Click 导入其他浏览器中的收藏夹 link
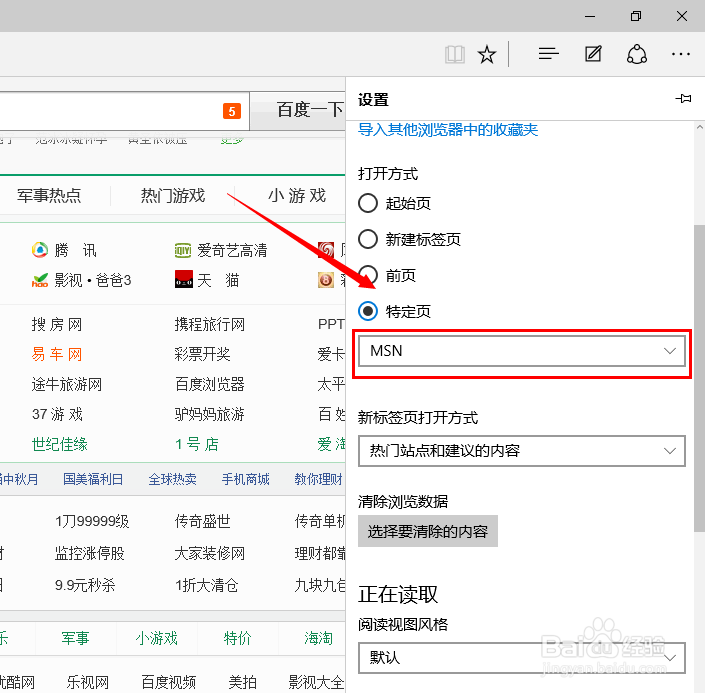705x693 pixels. (448, 130)
